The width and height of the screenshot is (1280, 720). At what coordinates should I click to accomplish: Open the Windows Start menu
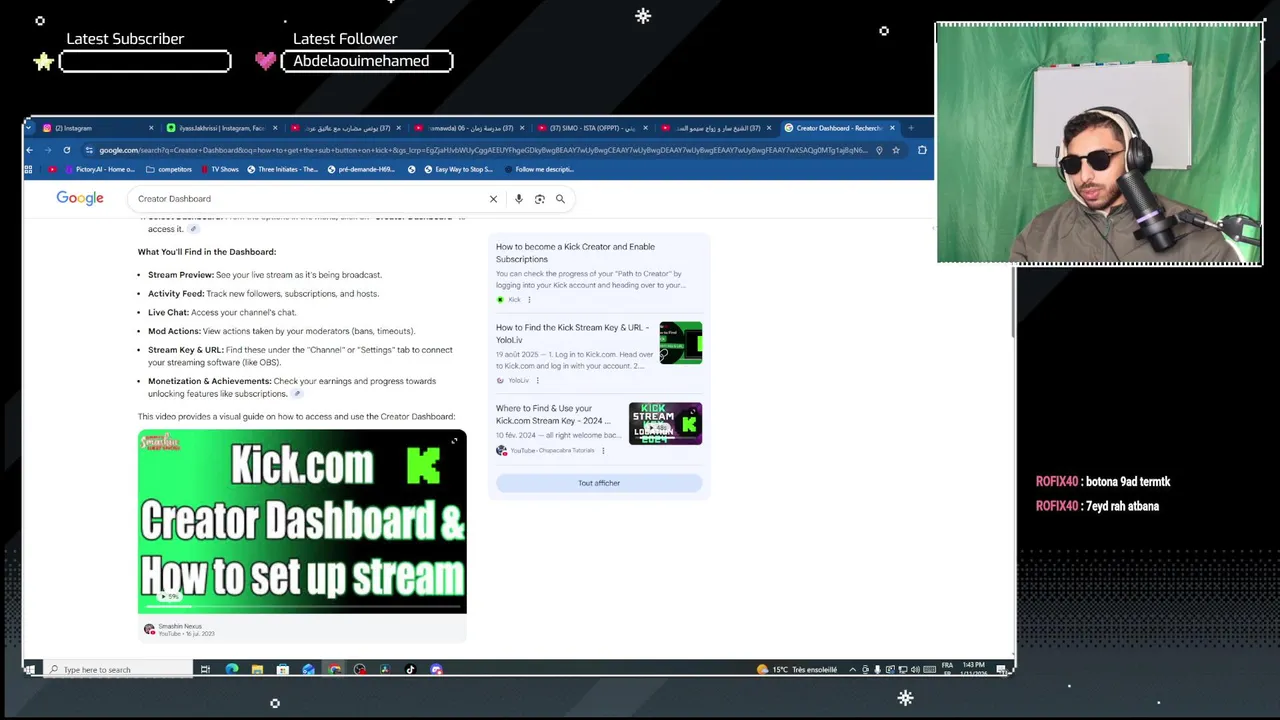pyautogui.click(x=30, y=669)
